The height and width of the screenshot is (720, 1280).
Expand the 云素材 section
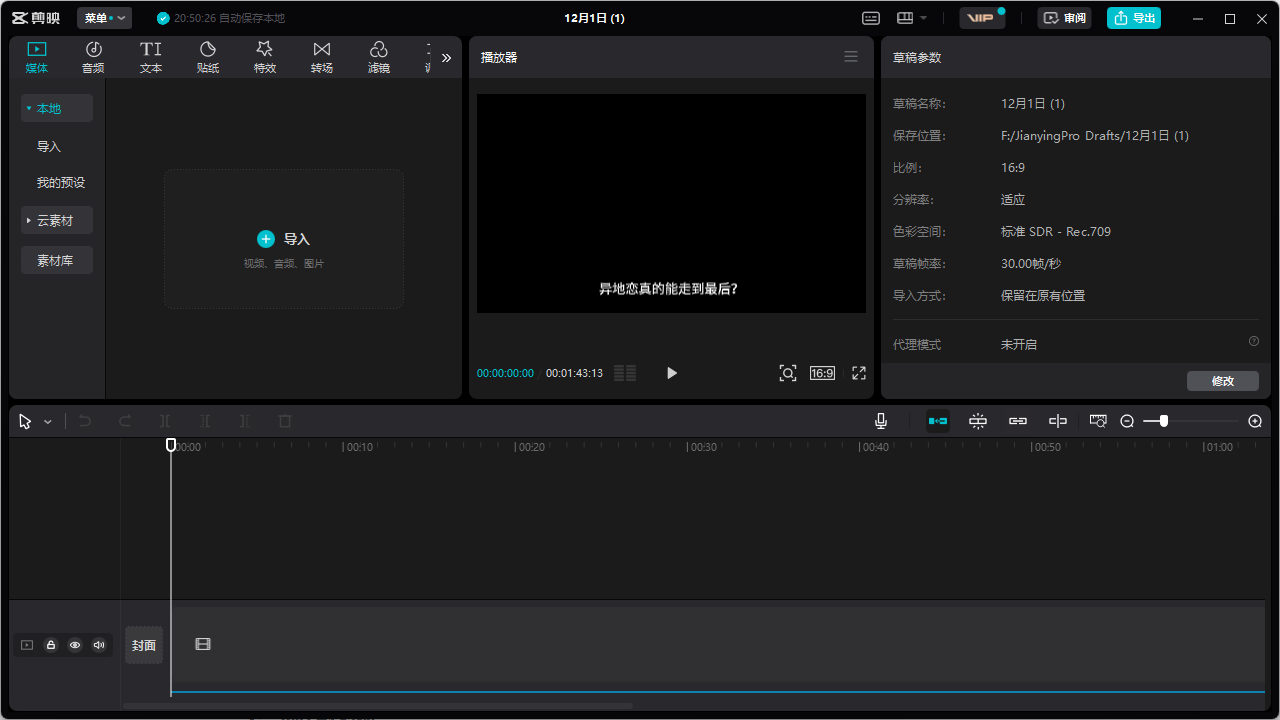56,220
